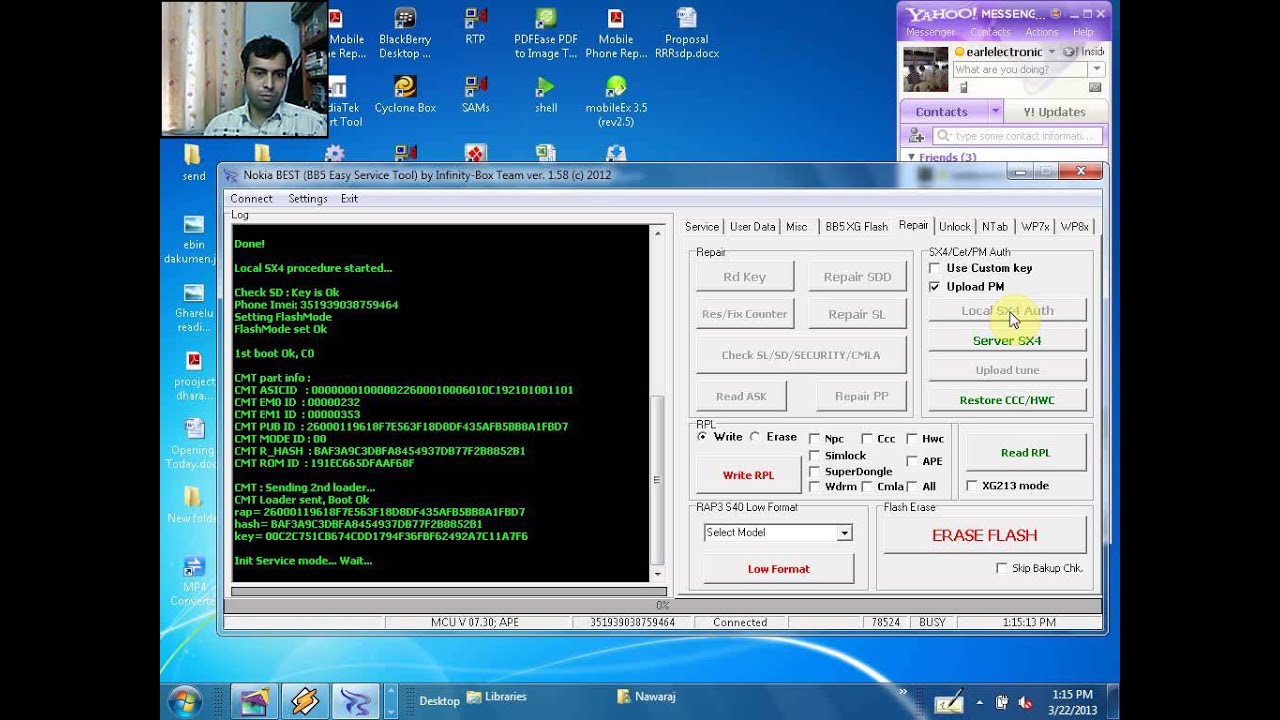
Task: Click the log panel vertical scrollbar
Action: coord(657,403)
